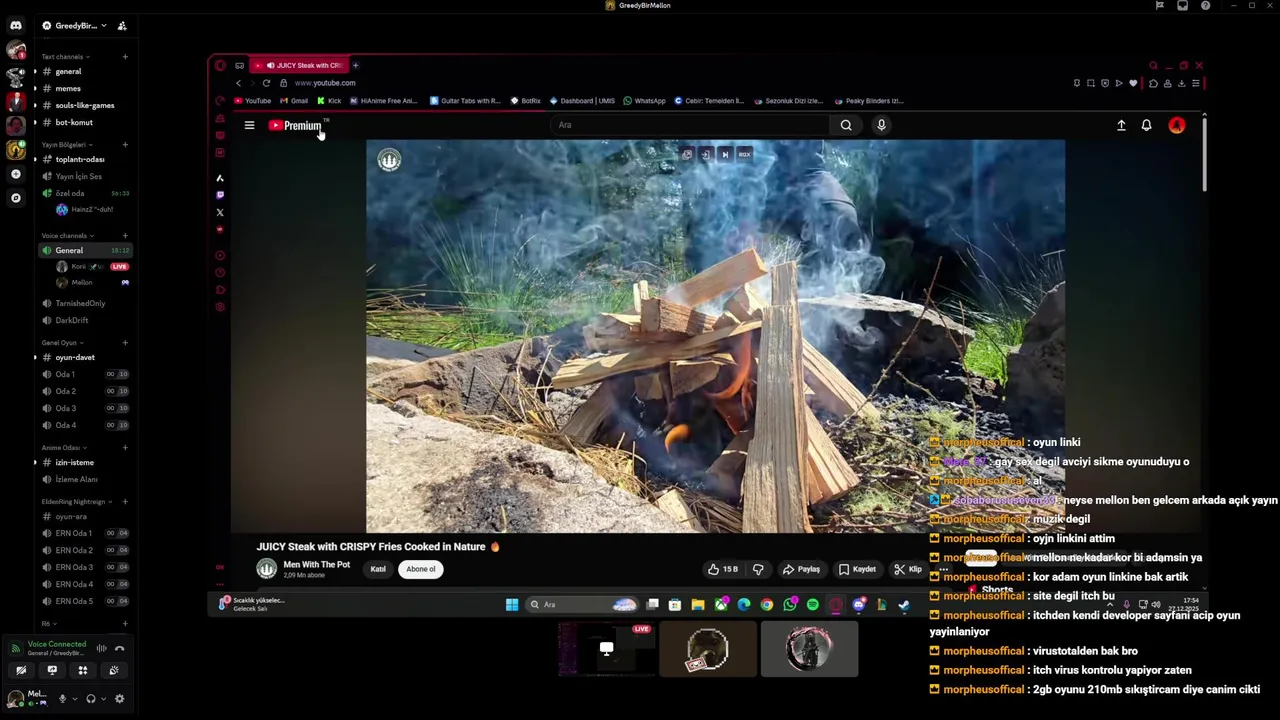Screen dimensions: 1280x720
Task: Collapse the Genel Oyun category
Action: tap(62, 342)
